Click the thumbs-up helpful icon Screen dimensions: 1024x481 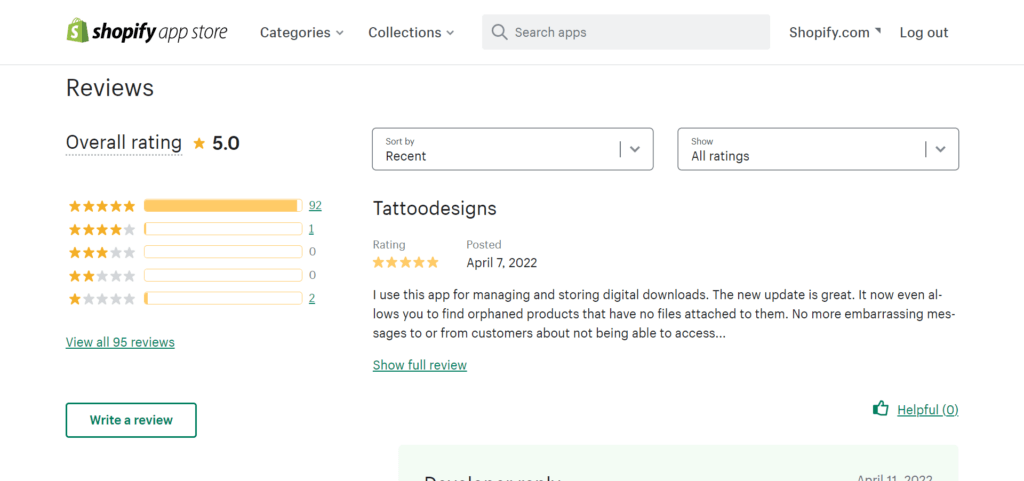point(880,408)
